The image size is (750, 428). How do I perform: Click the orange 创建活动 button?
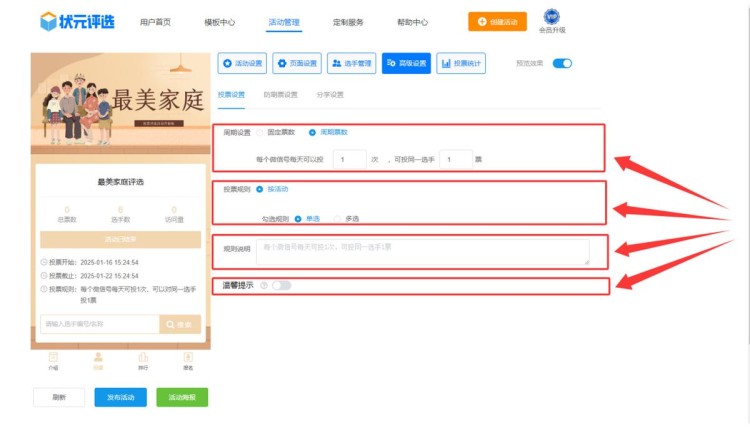497,21
